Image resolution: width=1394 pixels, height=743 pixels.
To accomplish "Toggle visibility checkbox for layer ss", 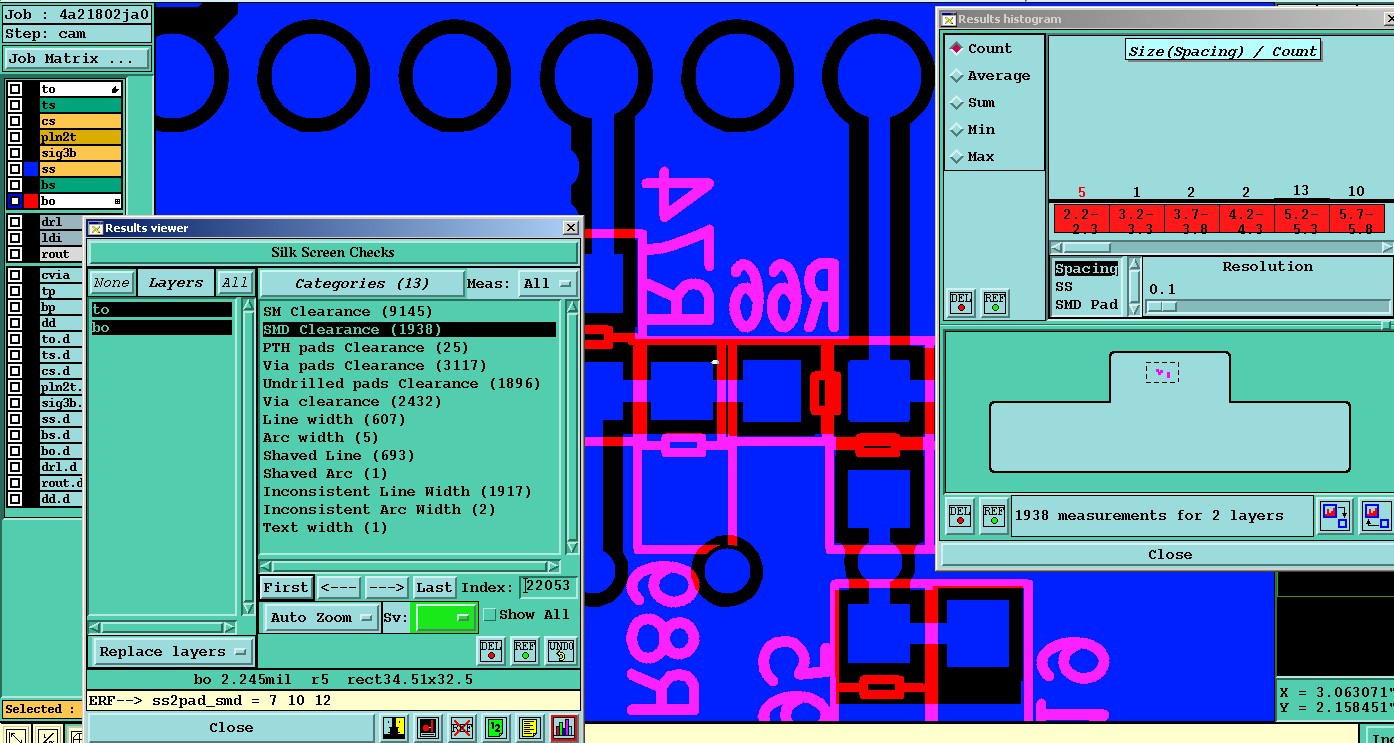I will pyautogui.click(x=15, y=169).
